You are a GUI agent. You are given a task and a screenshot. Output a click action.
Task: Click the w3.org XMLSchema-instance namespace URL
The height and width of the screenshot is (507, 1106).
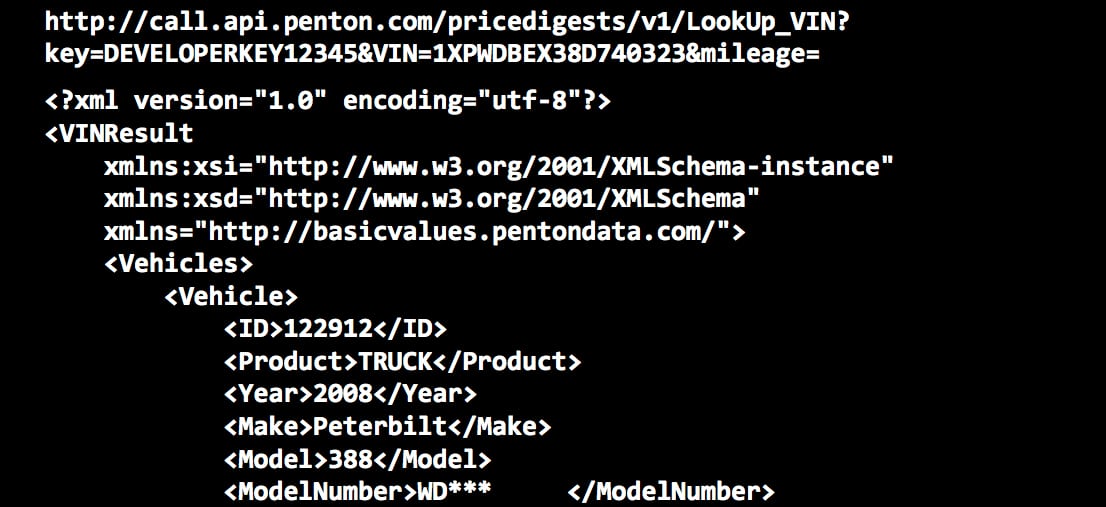[x=574, y=166]
